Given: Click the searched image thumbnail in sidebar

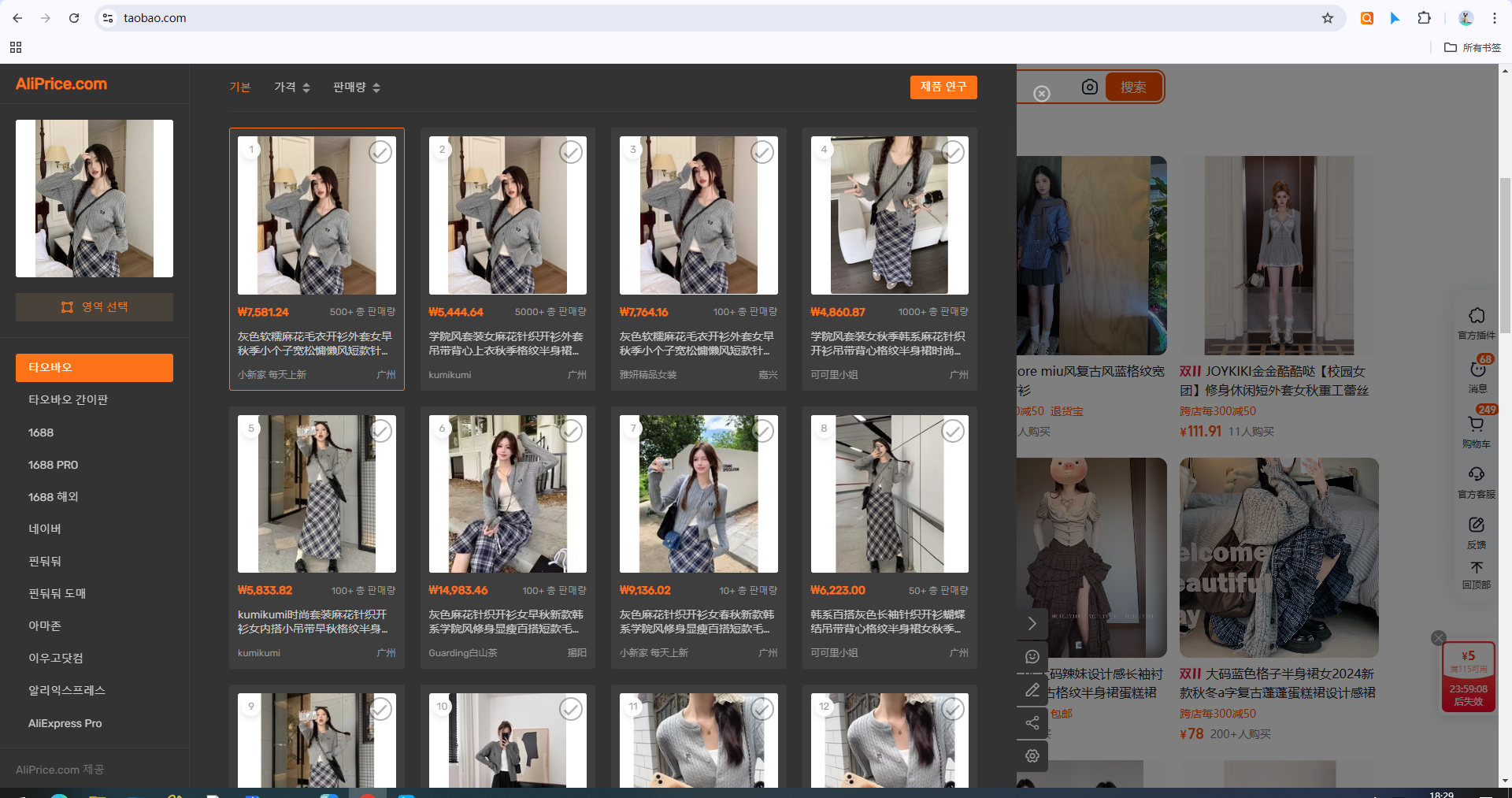Looking at the screenshot, I should (94, 199).
